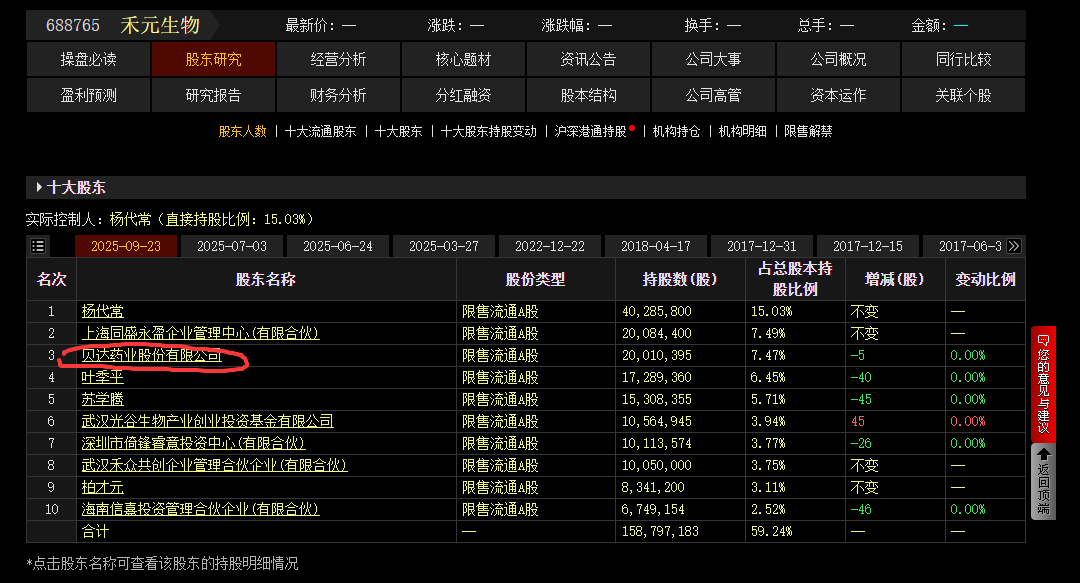Open the date list icon beside 2025-09-23

(38, 246)
